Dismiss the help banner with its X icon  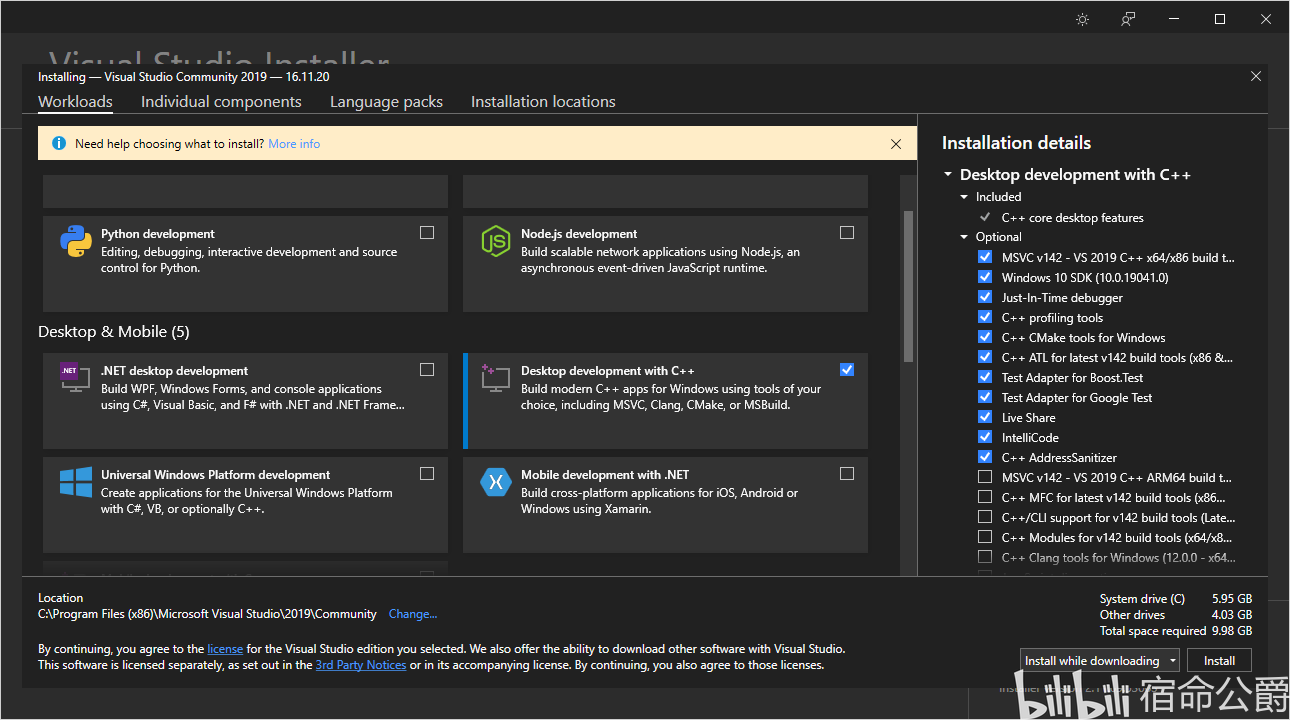(896, 144)
